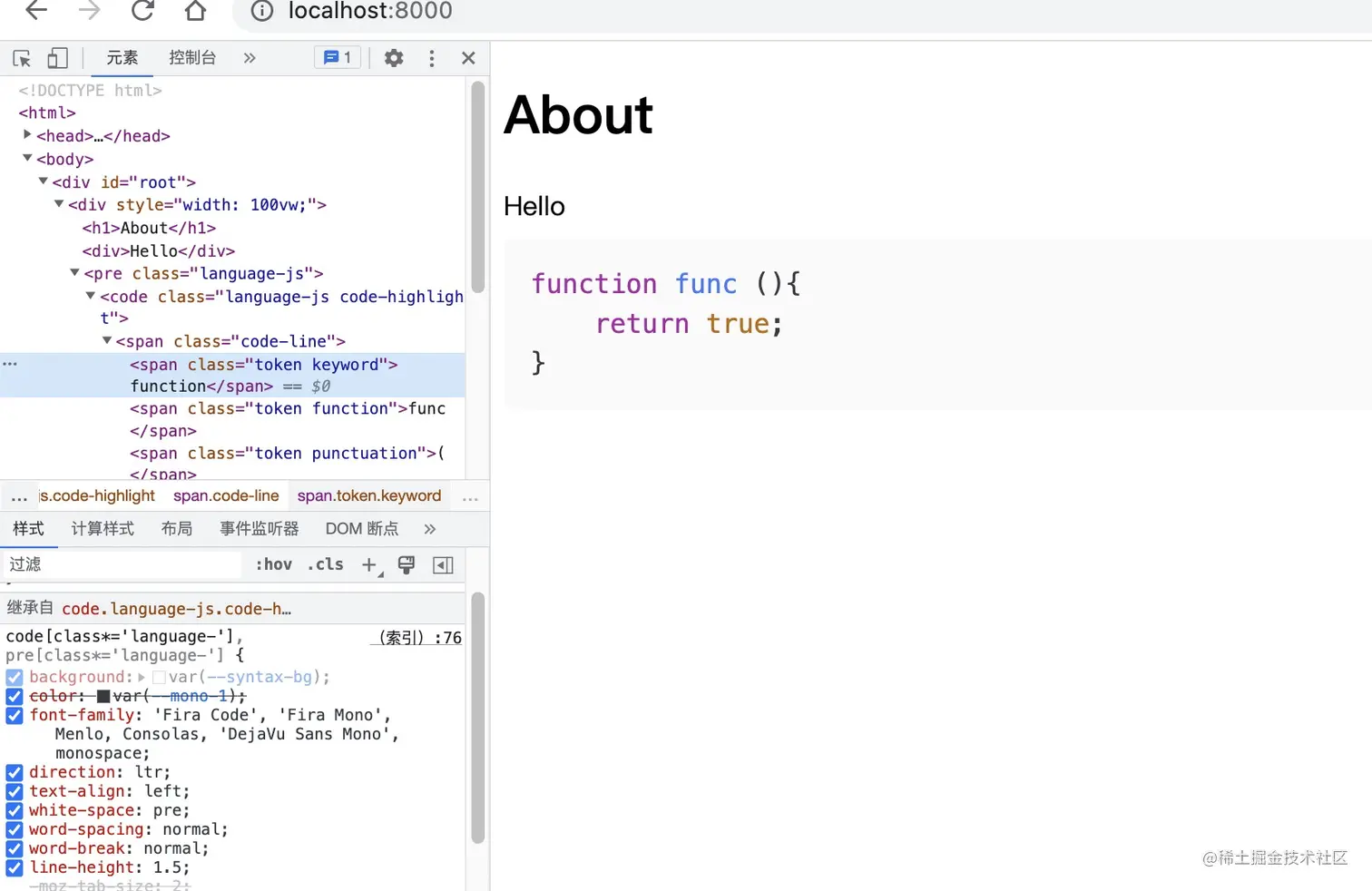Select the div Hello element row
Screen dimensions: 1372x891
tap(159, 250)
